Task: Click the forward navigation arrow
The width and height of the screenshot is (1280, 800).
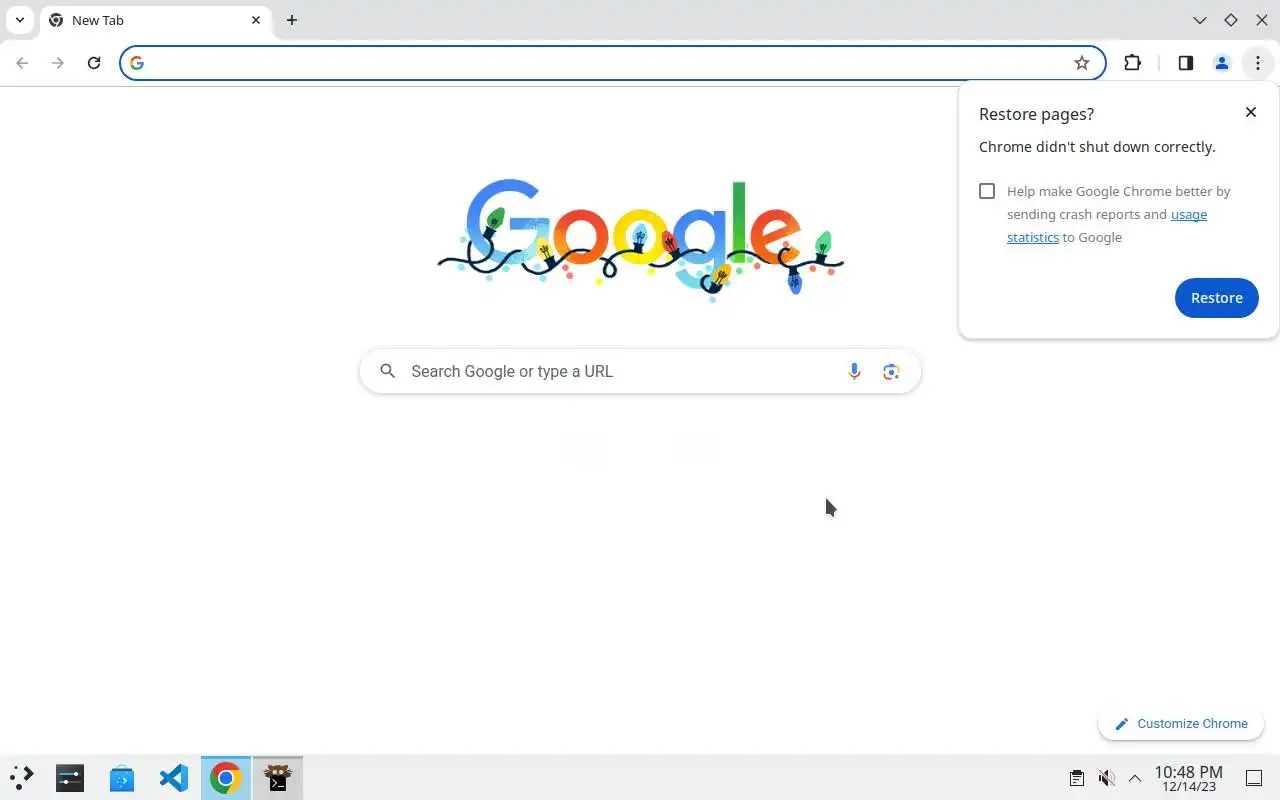Action: pyautogui.click(x=58, y=63)
